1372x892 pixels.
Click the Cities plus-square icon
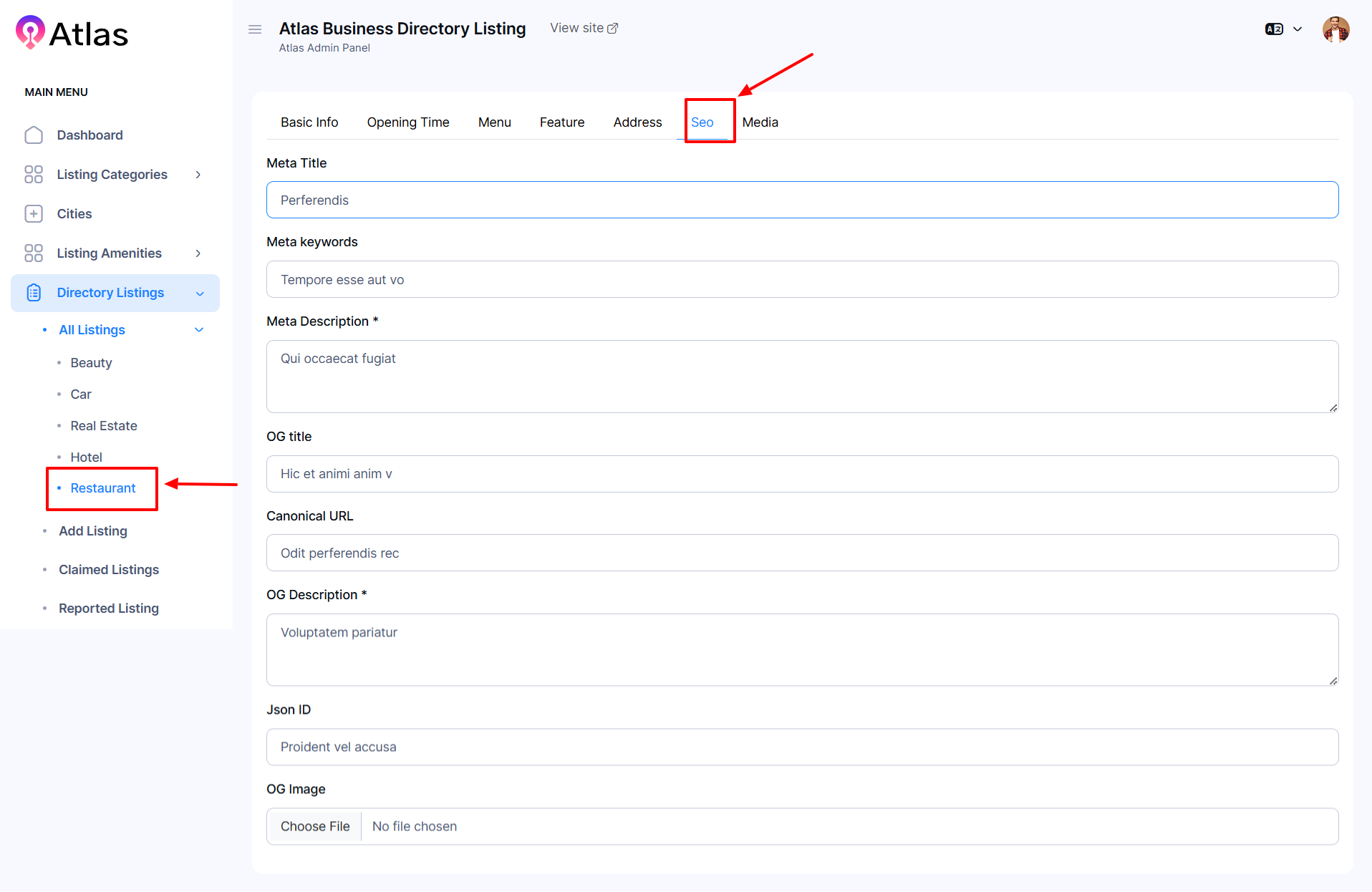click(34, 214)
